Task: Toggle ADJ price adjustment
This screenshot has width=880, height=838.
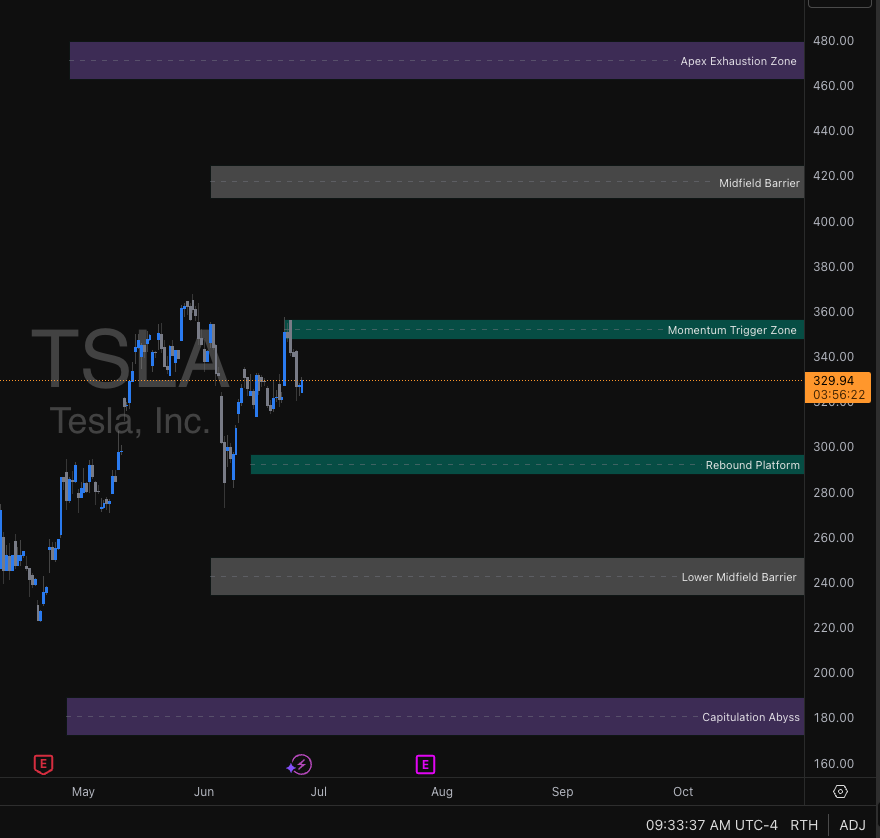Action: 852,825
